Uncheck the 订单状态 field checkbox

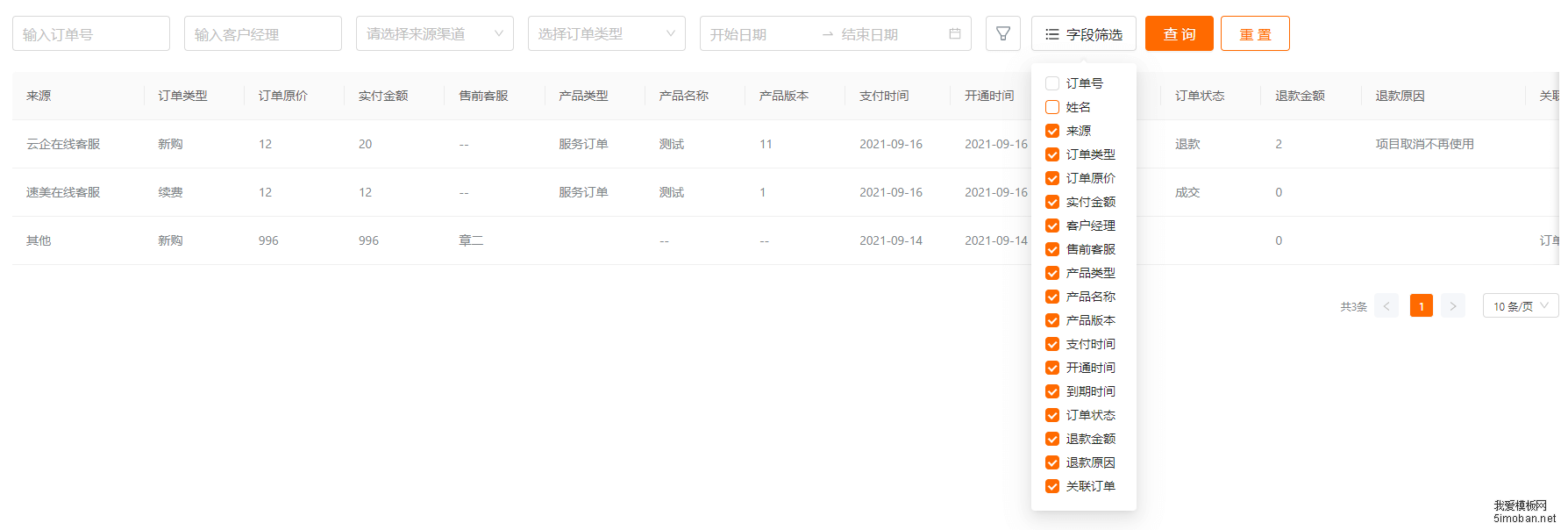coord(1052,415)
